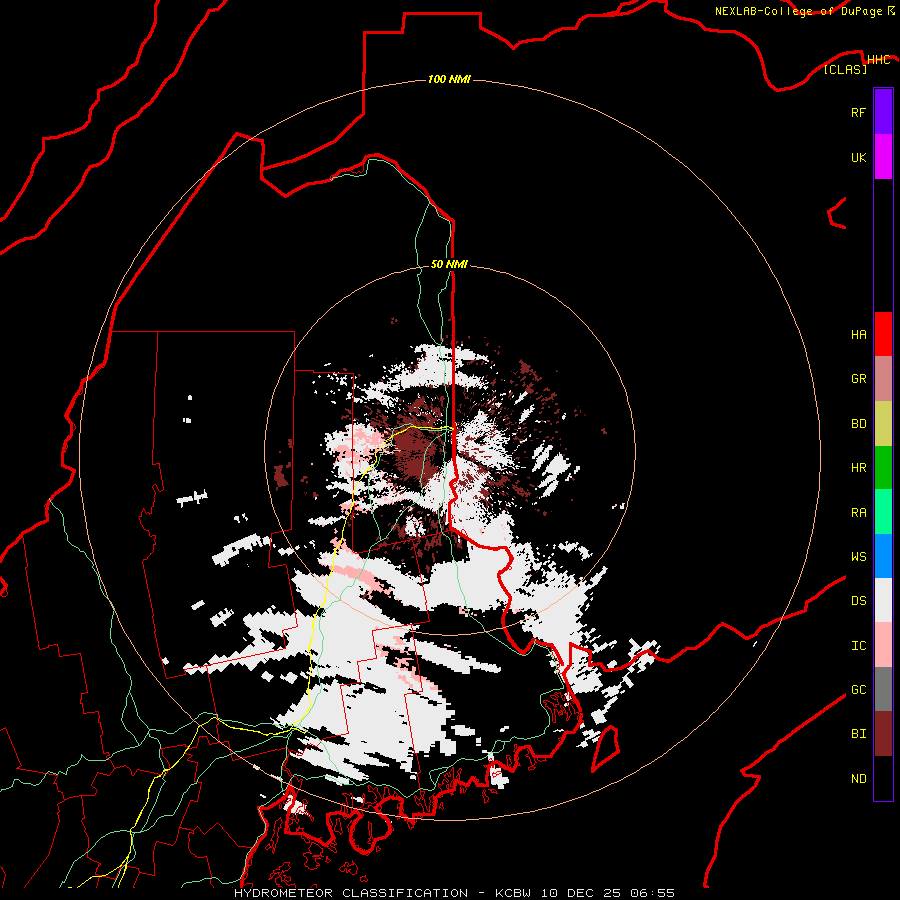Click the 10 DEC 25 date text

click(x=580, y=893)
